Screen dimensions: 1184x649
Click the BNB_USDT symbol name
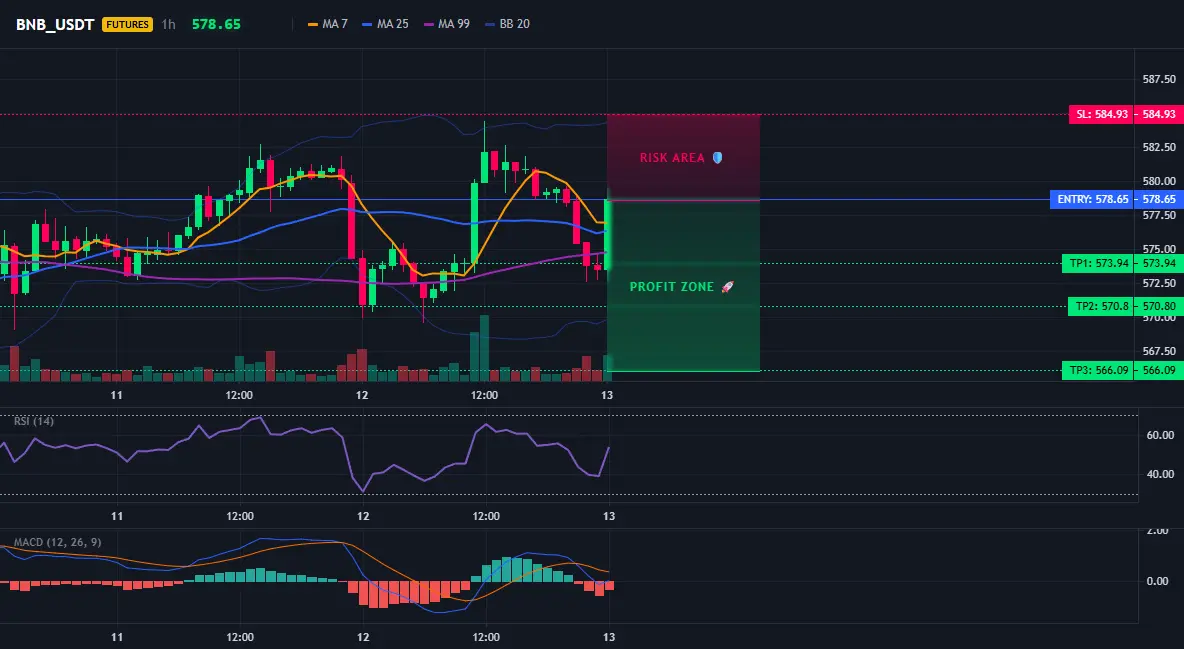(x=55, y=24)
